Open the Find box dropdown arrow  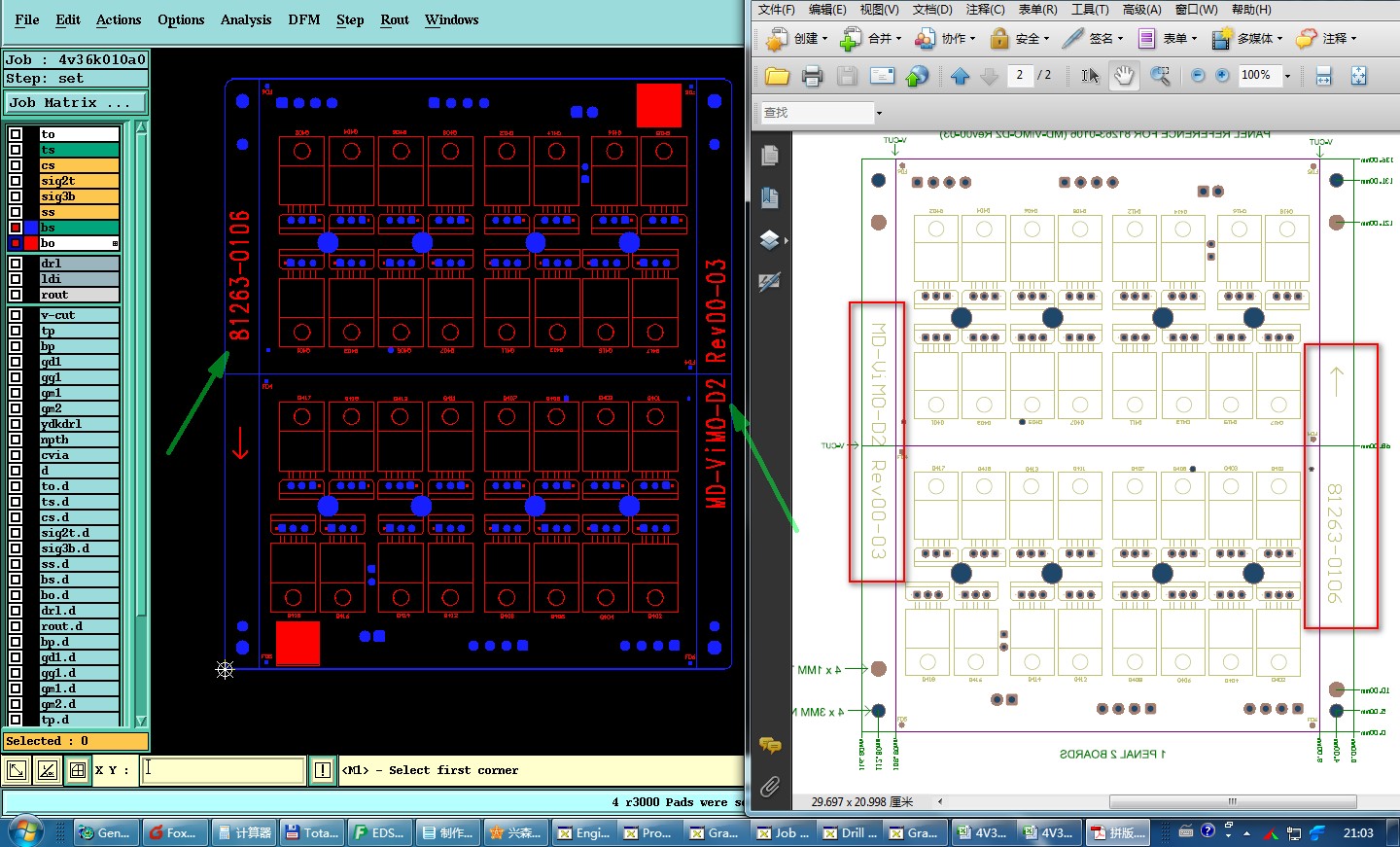pyautogui.click(x=879, y=113)
